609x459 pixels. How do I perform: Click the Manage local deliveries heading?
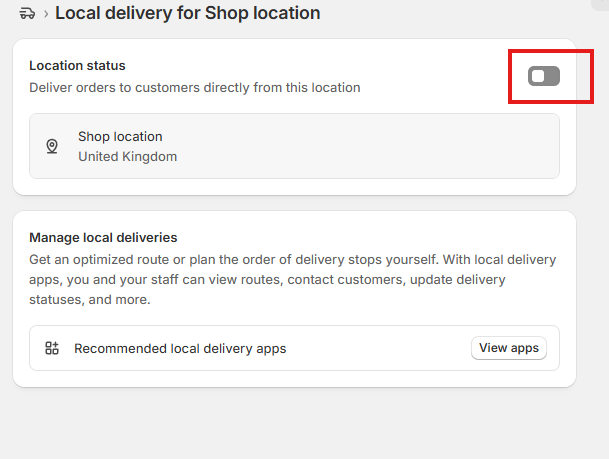[x=103, y=238]
